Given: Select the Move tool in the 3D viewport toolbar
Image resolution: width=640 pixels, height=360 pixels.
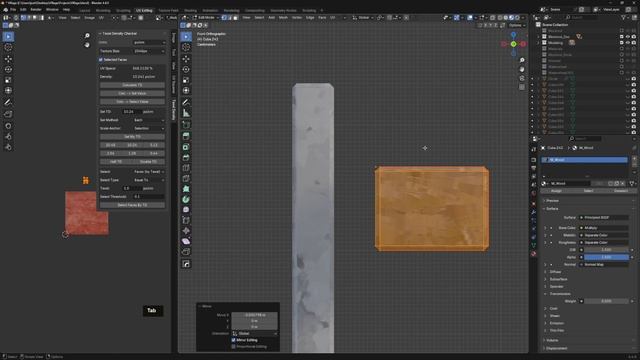Looking at the screenshot, I should (x=186, y=59).
